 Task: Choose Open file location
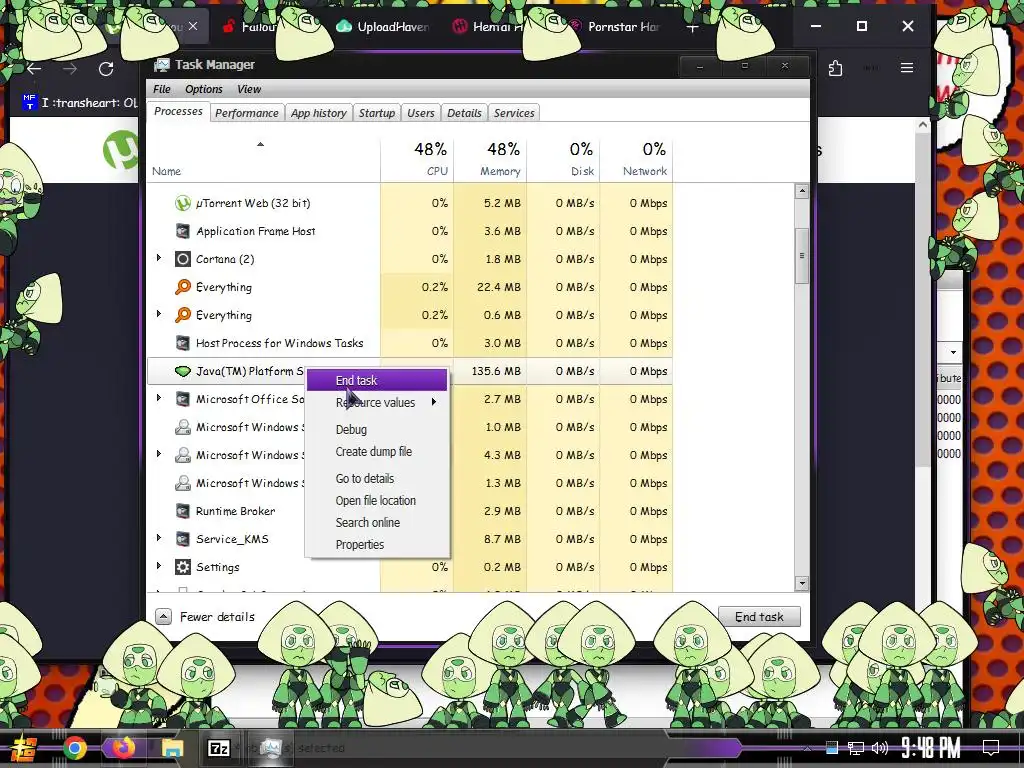coord(377,500)
